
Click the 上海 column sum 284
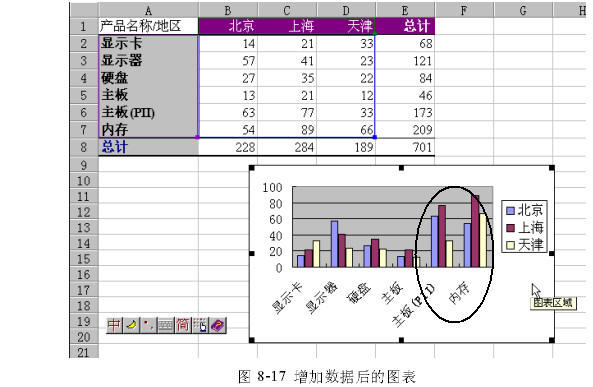[287, 147]
